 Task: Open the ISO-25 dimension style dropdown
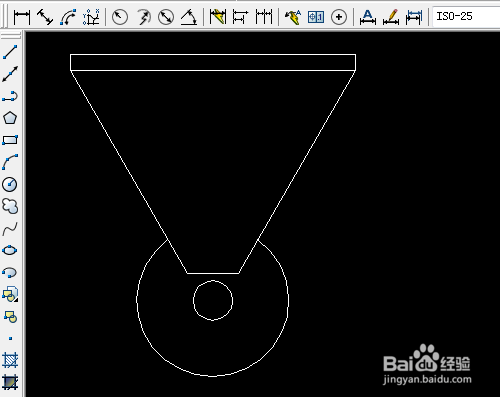click(x=466, y=16)
